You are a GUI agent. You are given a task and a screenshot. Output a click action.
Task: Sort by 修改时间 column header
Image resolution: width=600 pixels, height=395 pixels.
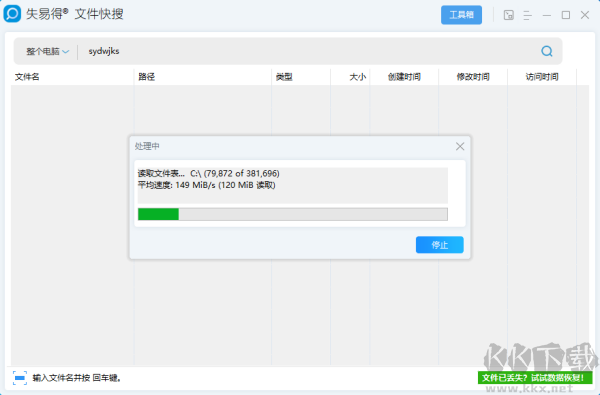(473, 77)
